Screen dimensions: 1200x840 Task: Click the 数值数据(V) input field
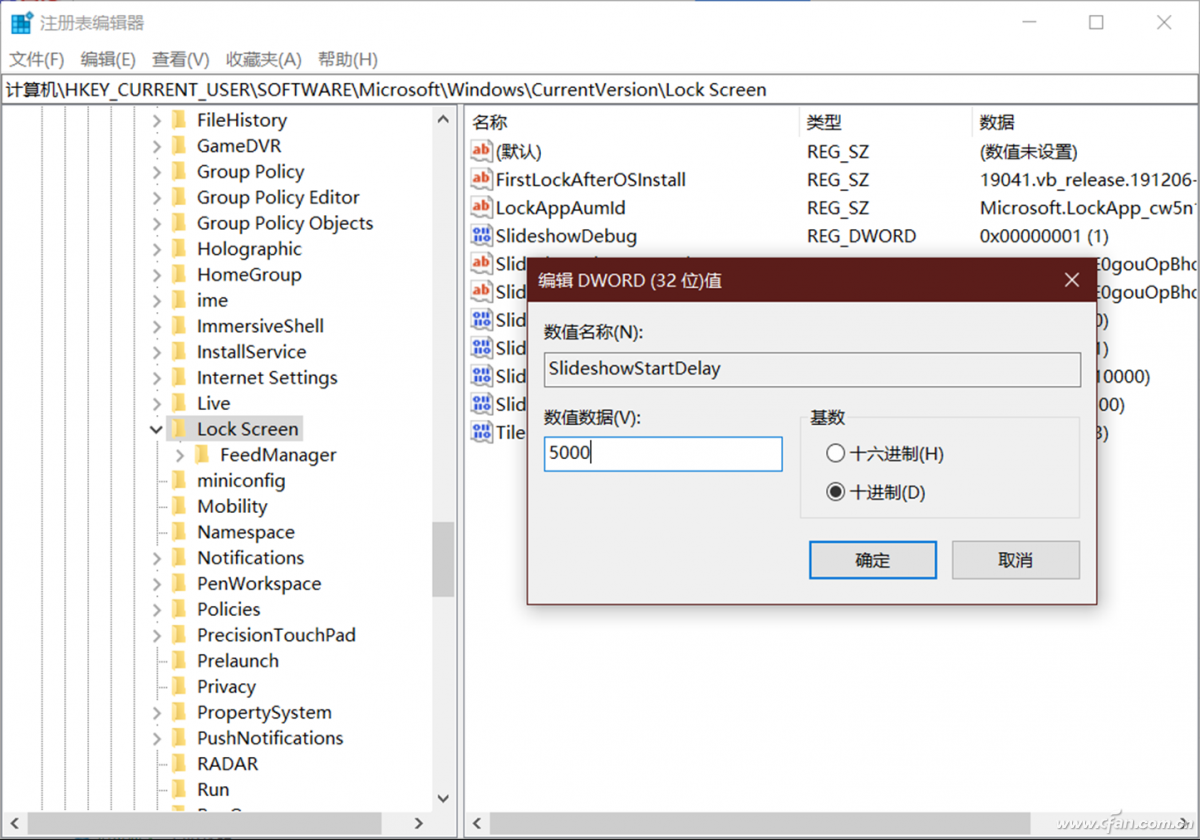tap(663, 454)
